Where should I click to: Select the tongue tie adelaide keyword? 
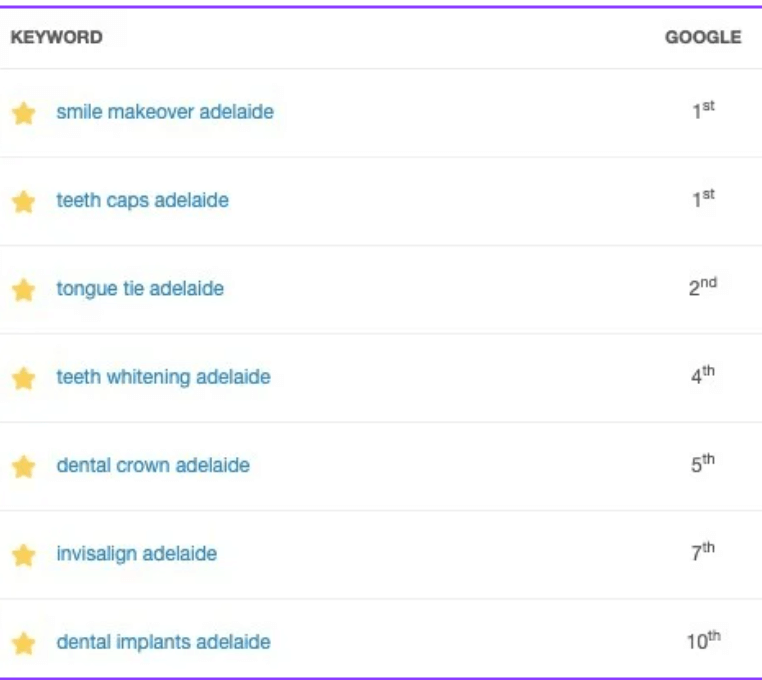[x=140, y=289]
